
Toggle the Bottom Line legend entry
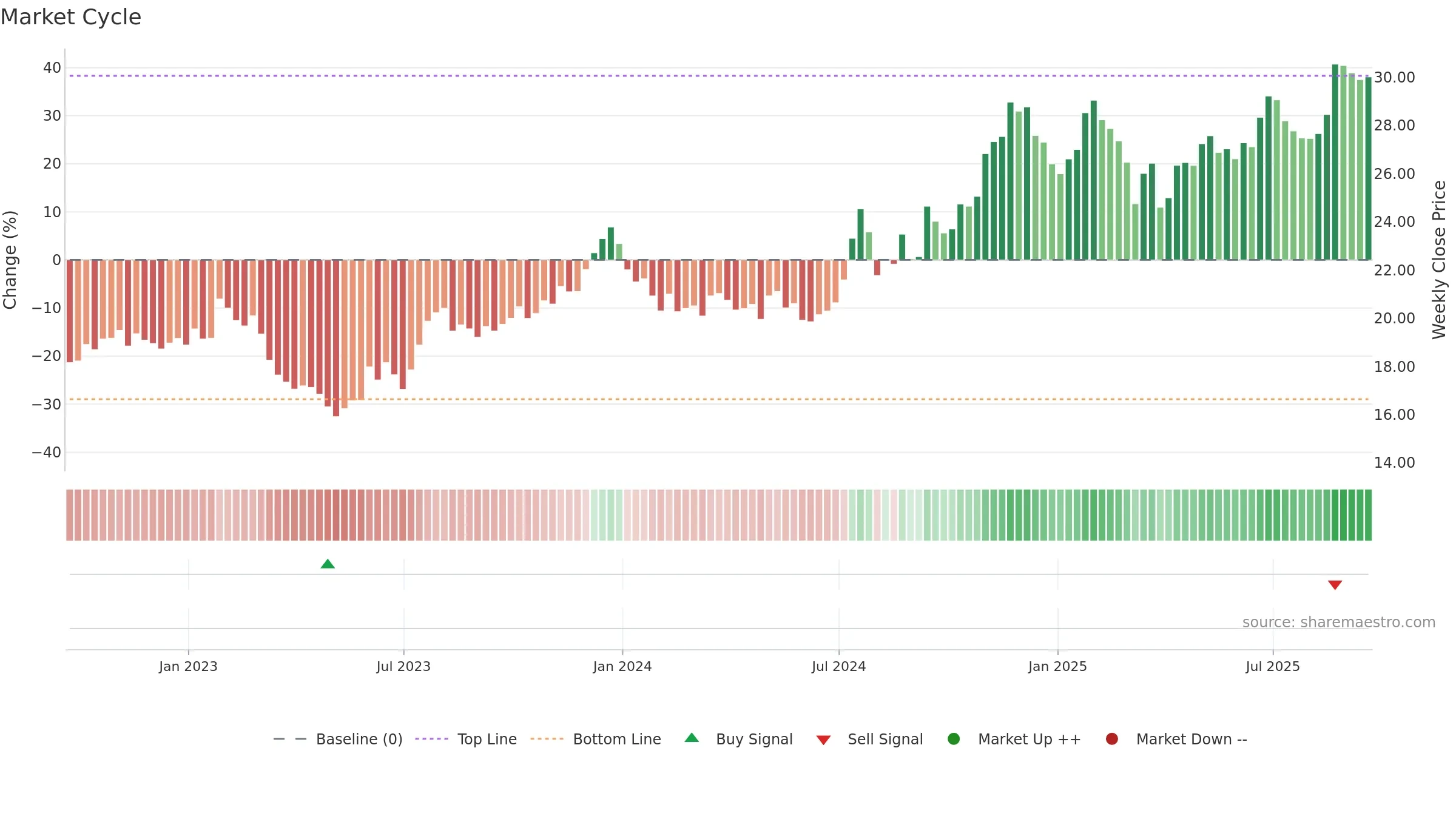[x=596, y=739]
